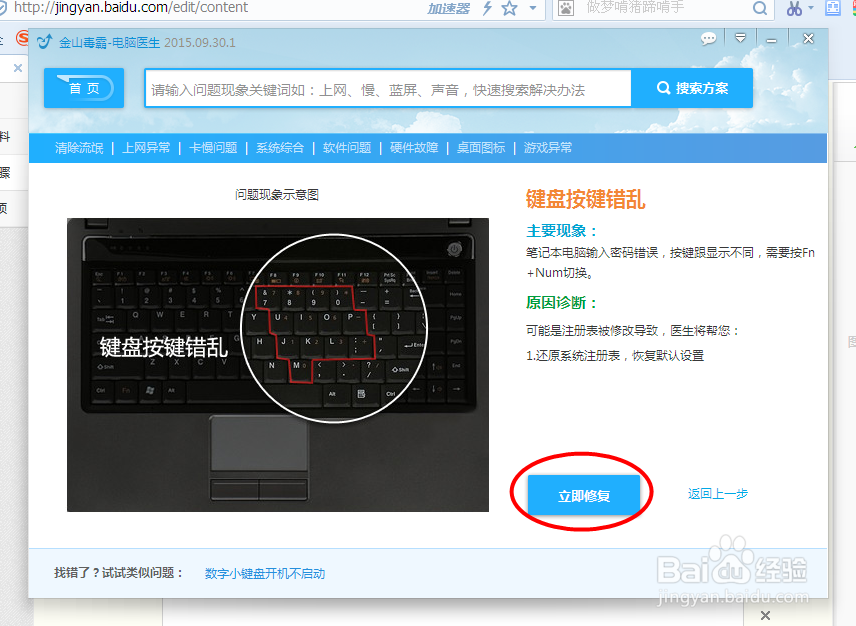Click the blue translate icon at toolbar right
The height and width of the screenshot is (626, 856).
[833, 8]
